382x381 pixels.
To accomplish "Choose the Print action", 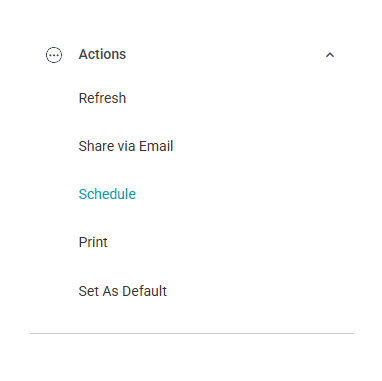I will click(93, 242).
